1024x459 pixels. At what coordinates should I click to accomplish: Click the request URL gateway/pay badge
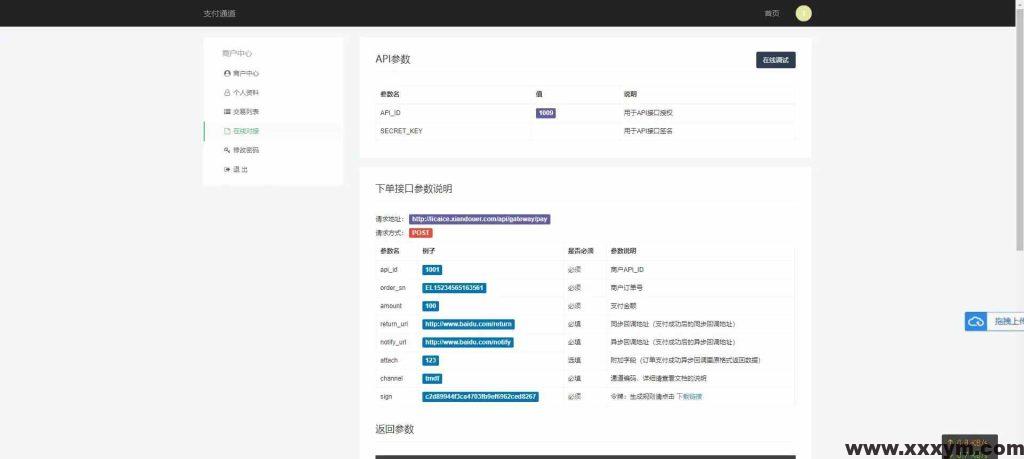pos(479,218)
